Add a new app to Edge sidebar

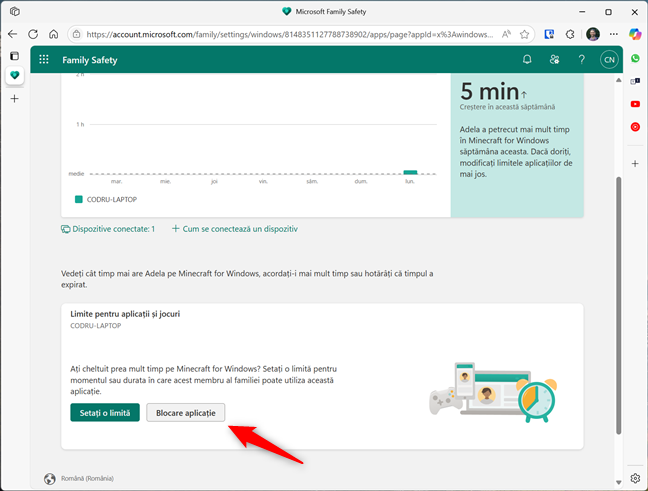point(635,164)
